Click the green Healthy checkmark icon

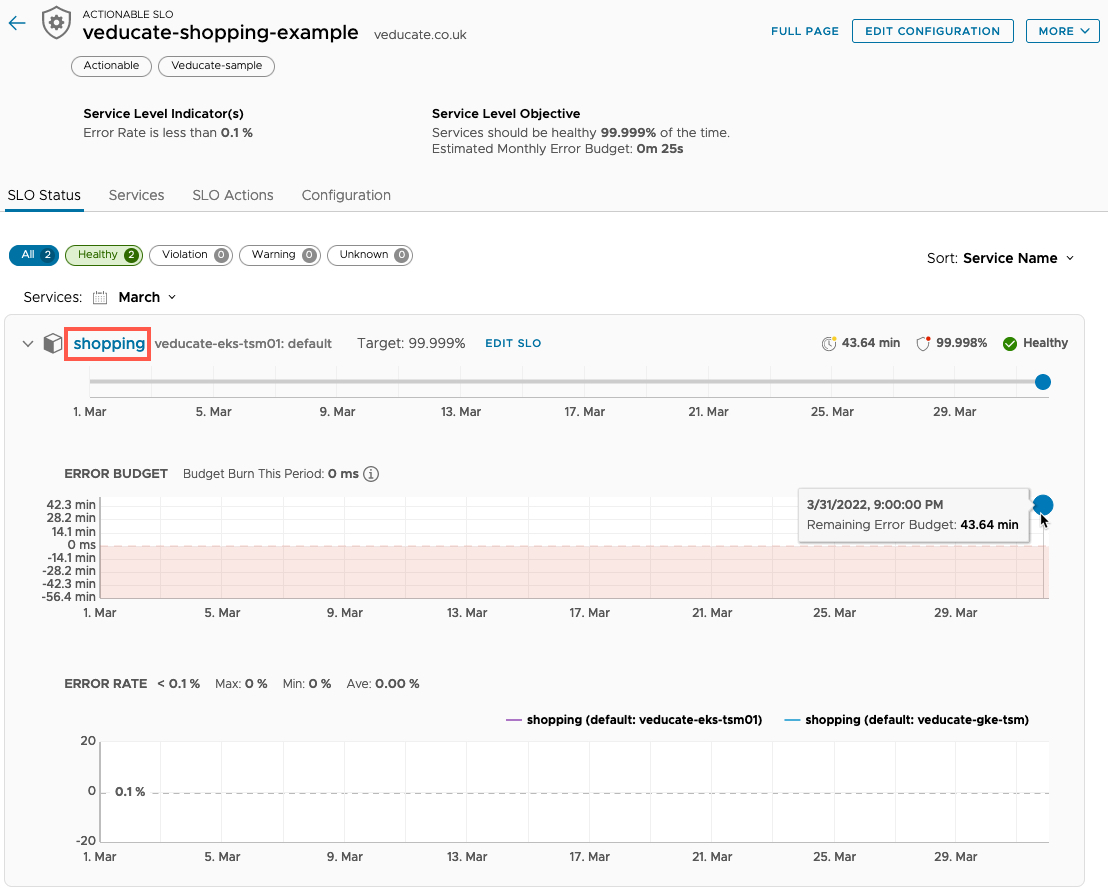pyautogui.click(x=1010, y=344)
